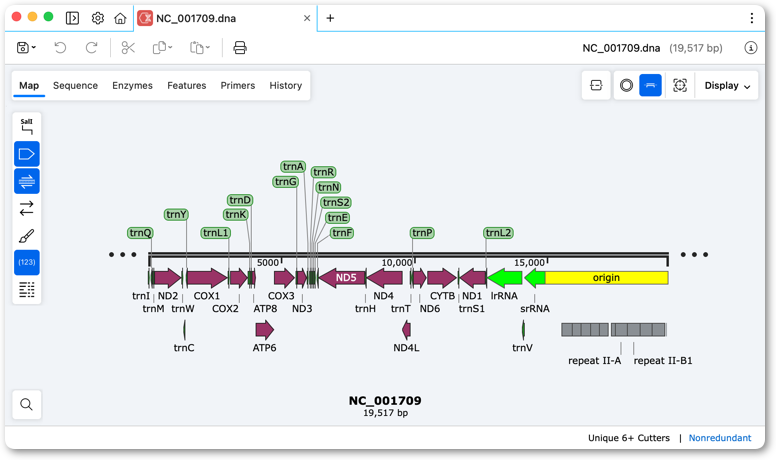
Task: Toggle the show features arrow icon
Action: [27, 154]
